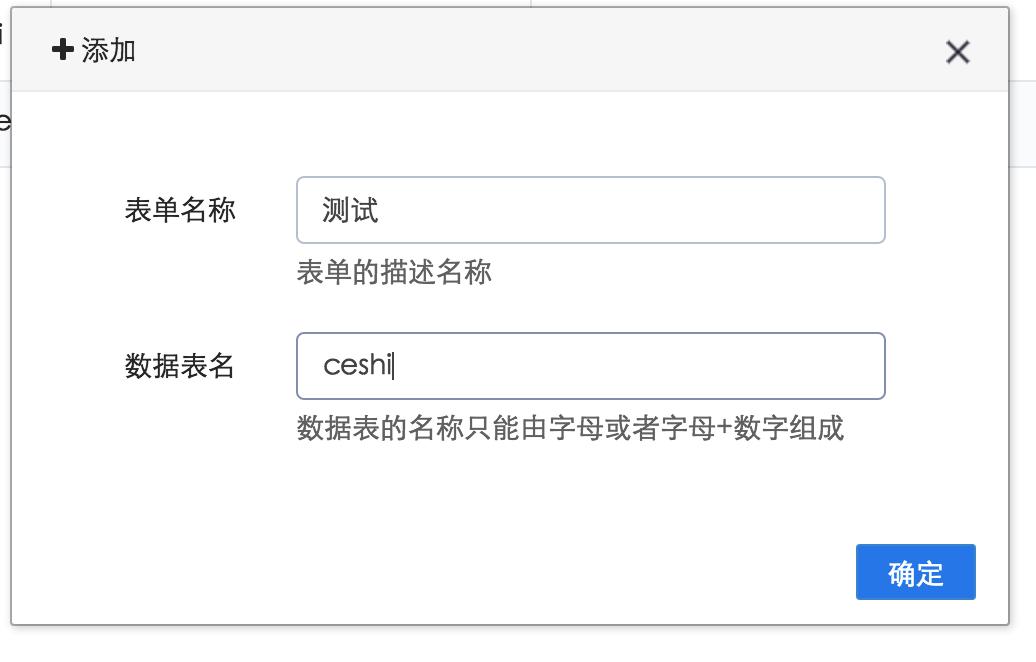Viewport: 1036px width, 662px height.
Task: Click the 表单名称 field label
Action: click(179, 209)
